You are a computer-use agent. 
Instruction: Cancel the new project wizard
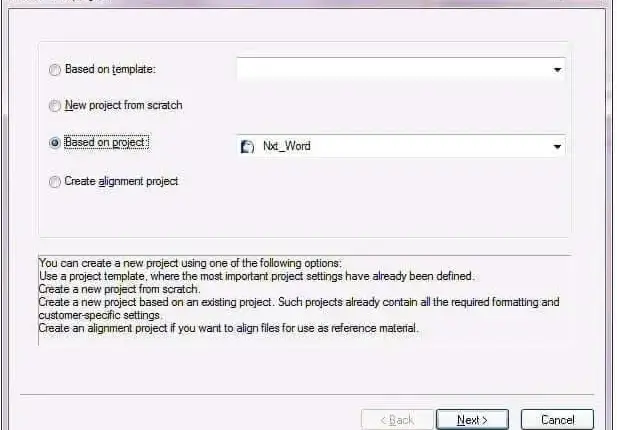[557, 420]
